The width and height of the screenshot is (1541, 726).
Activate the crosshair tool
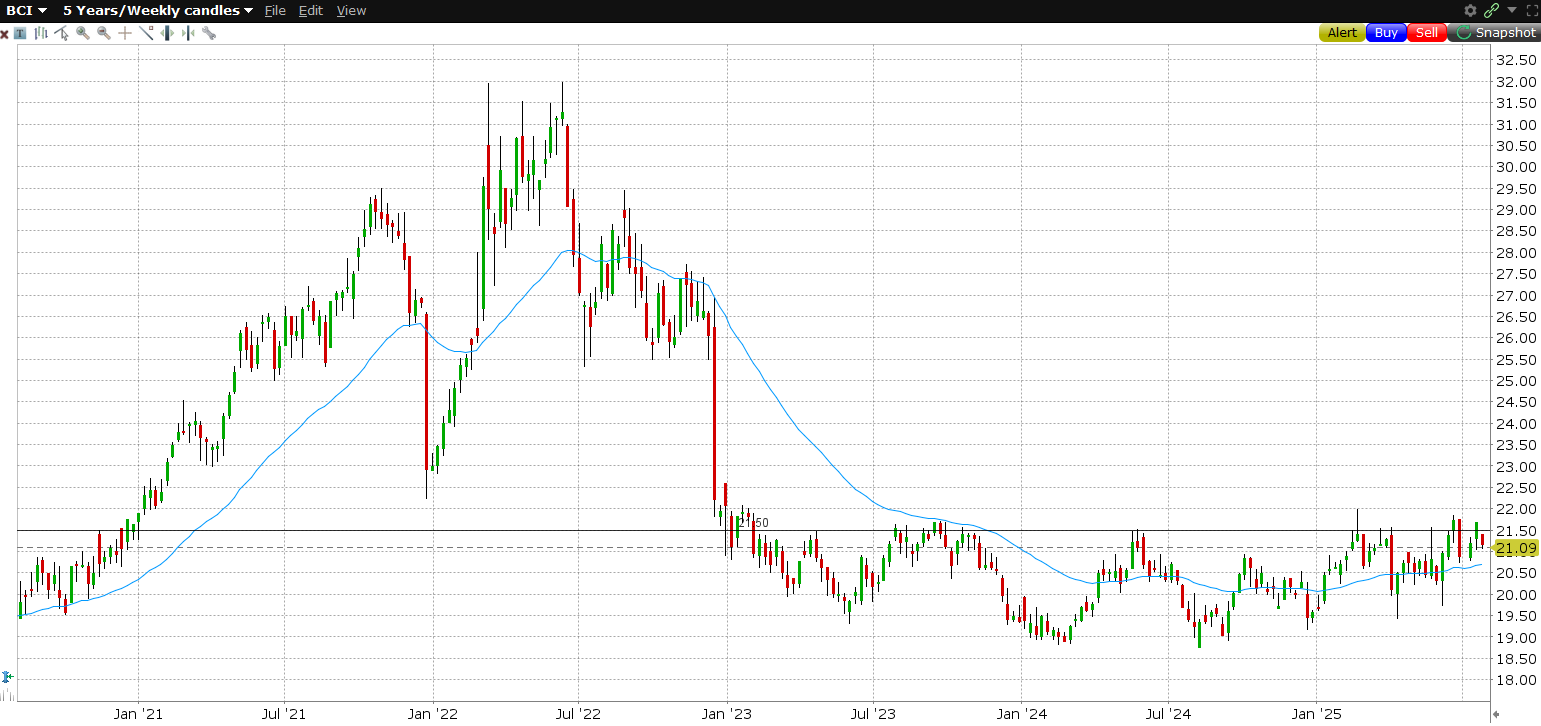click(125, 33)
